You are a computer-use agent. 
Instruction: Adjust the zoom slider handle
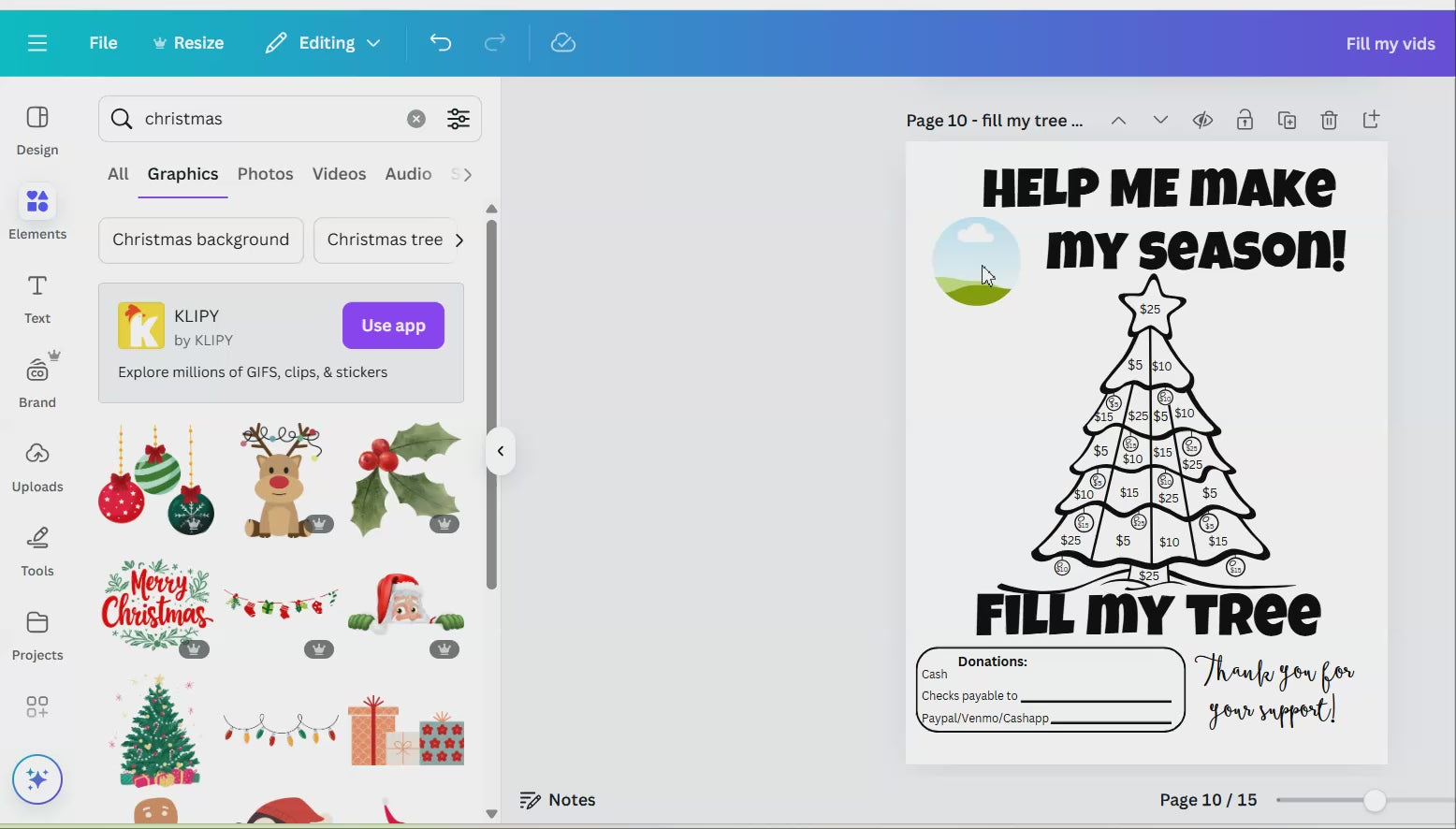click(1374, 800)
